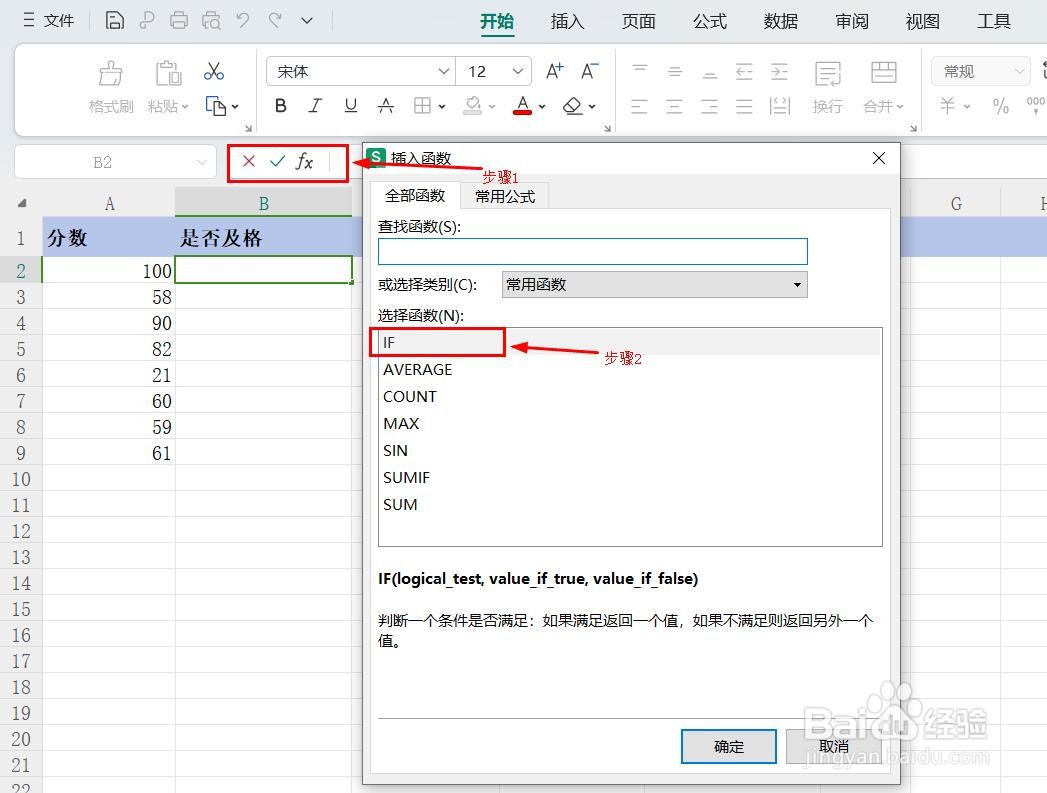Open the 公式 ribbon tab
This screenshot has width=1047, height=793.
tap(709, 21)
